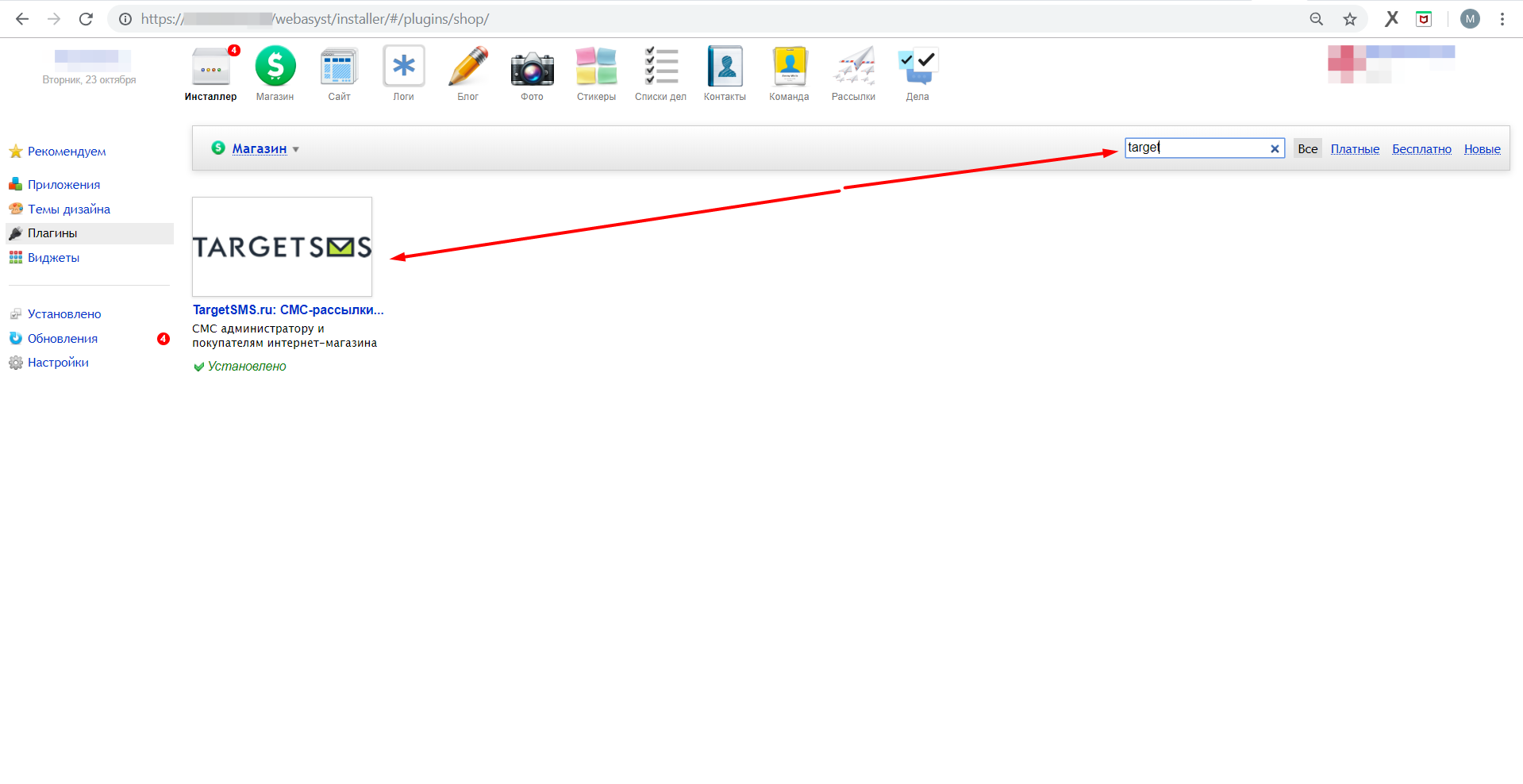Select the Все filter button
Viewport: 1523px width, 784px height.
pos(1308,148)
